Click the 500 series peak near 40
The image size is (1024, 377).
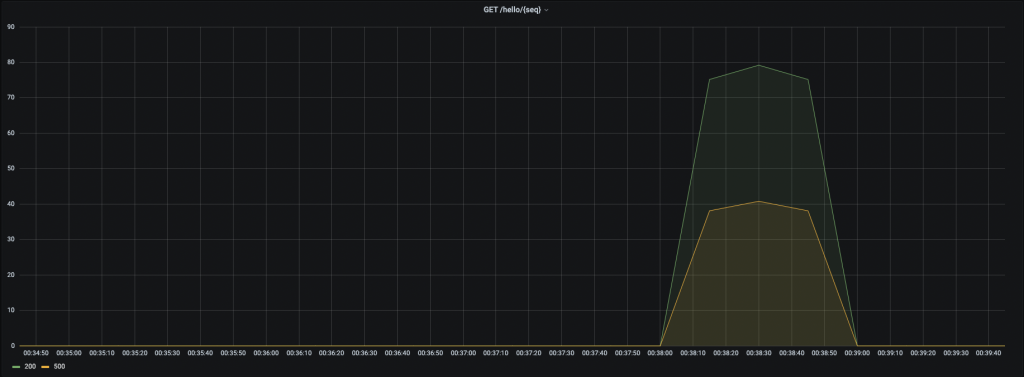pos(759,201)
